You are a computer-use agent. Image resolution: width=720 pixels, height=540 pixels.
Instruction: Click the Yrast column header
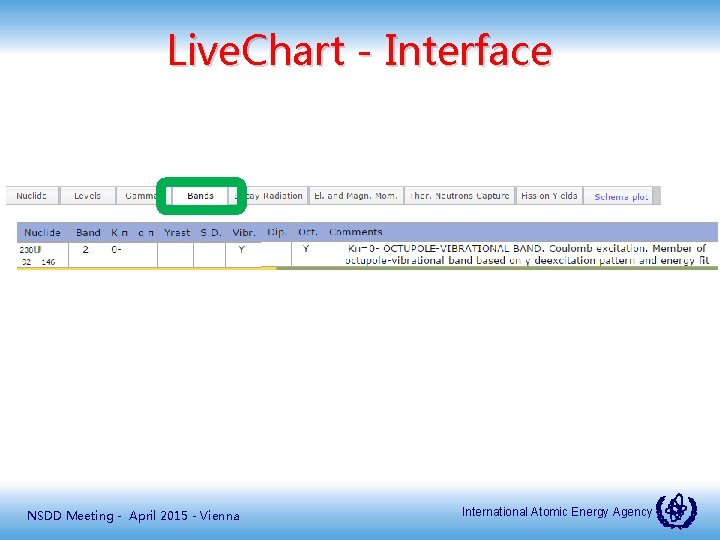(x=177, y=232)
